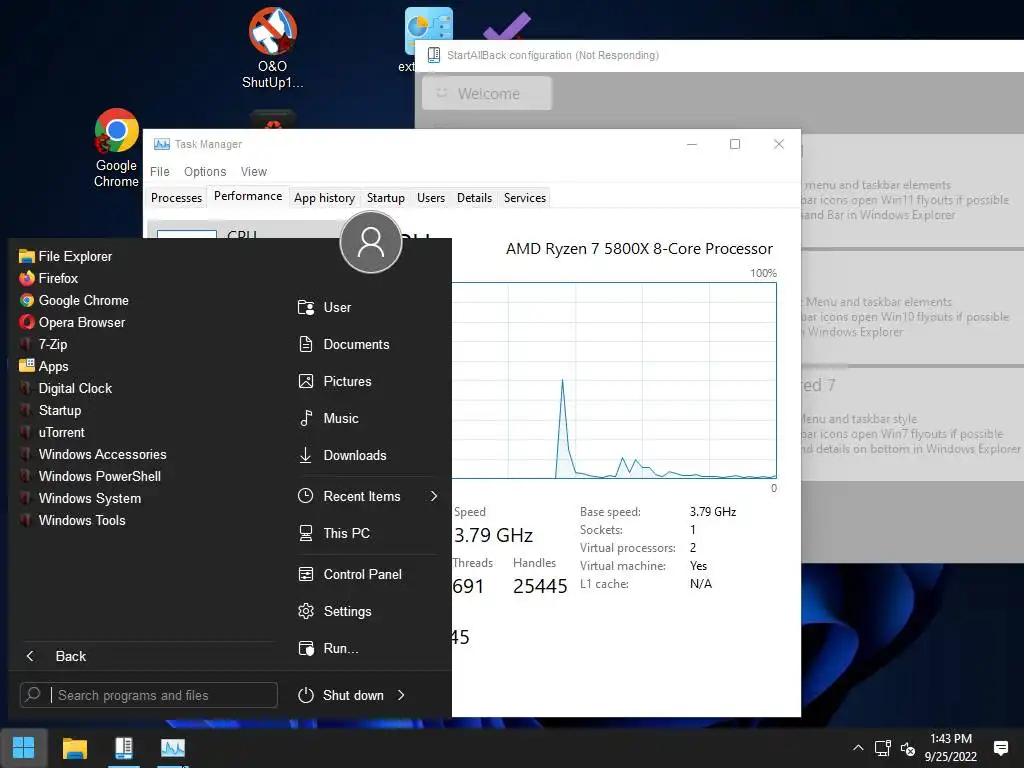Screen dimensions: 1024x768
Task: Open Task Manager File menu
Action: pos(160,172)
